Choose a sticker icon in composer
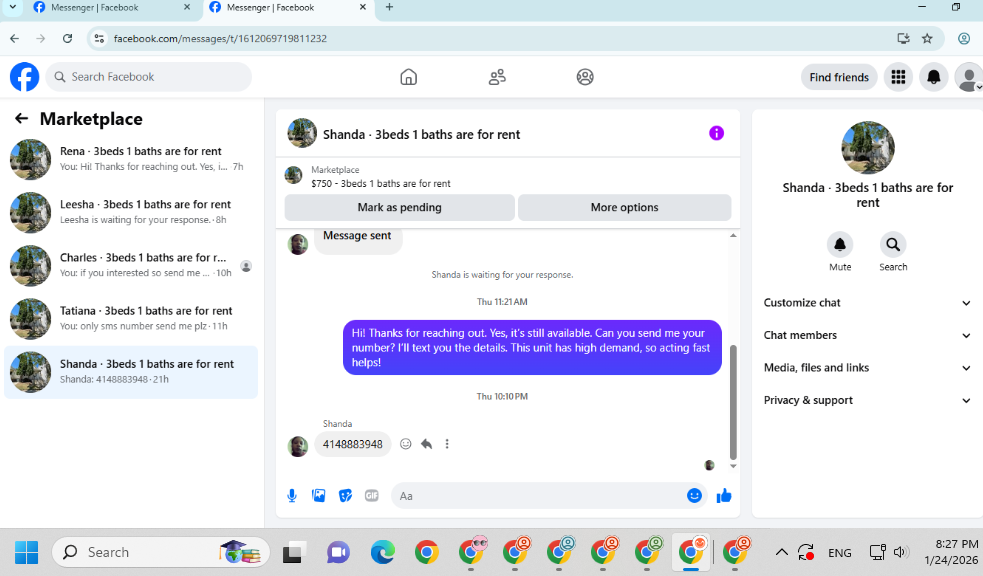The width and height of the screenshot is (983, 576). coord(345,496)
